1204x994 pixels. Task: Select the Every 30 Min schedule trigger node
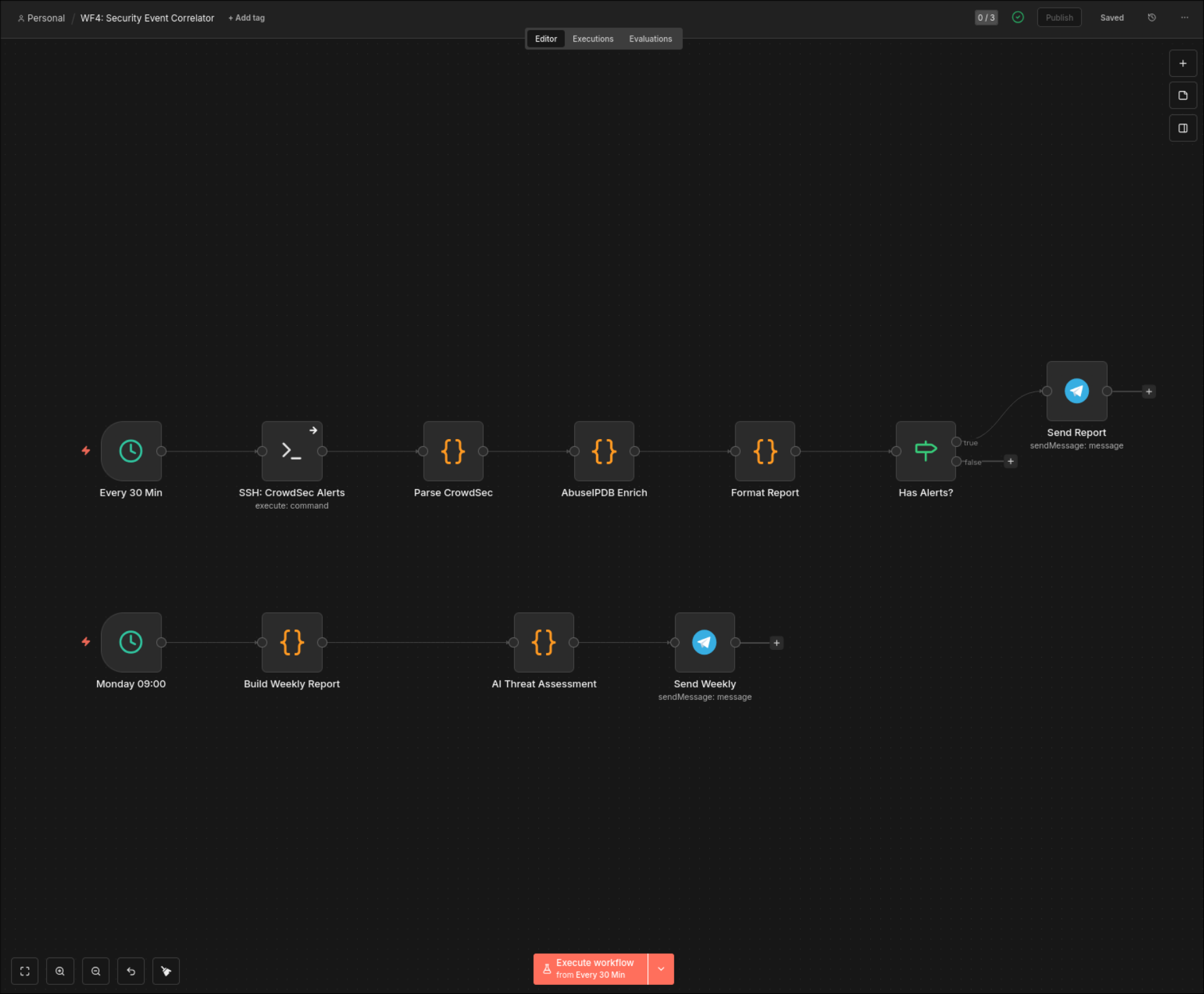pos(131,451)
